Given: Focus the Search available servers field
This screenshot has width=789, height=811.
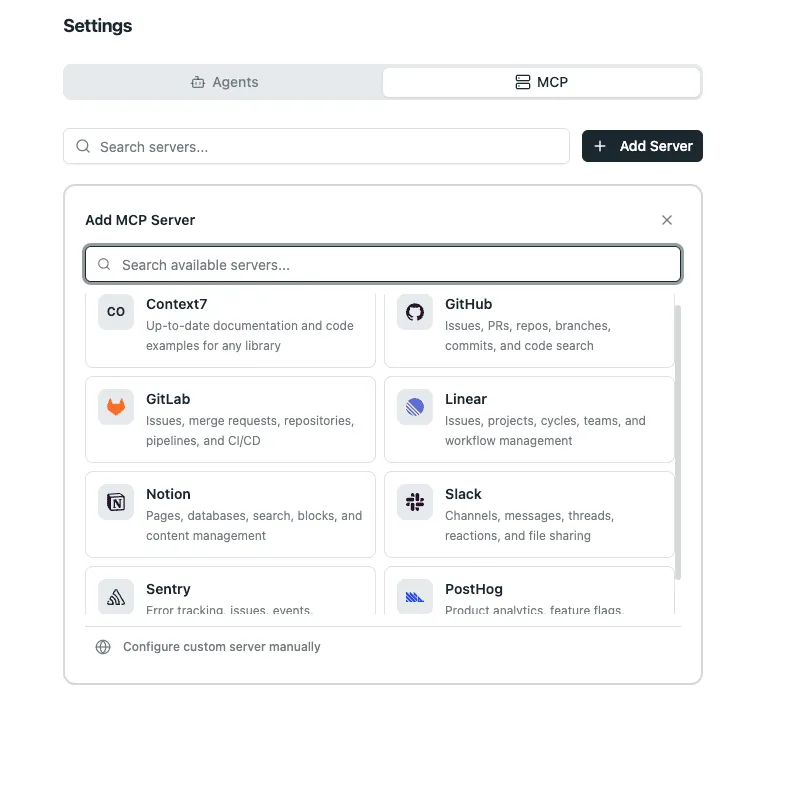Looking at the screenshot, I should (383, 265).
